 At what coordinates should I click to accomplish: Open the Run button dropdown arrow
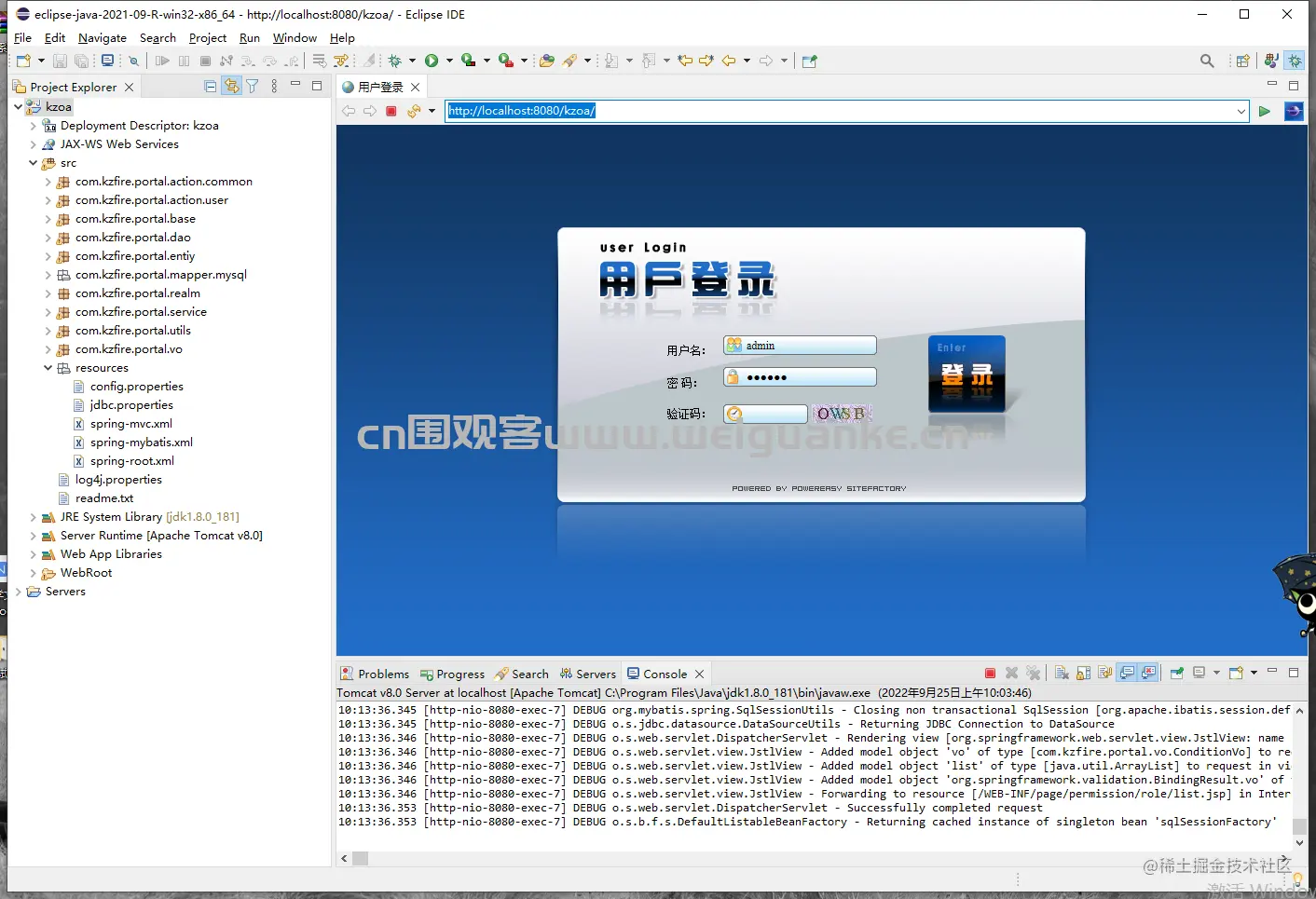click(449, 61)
